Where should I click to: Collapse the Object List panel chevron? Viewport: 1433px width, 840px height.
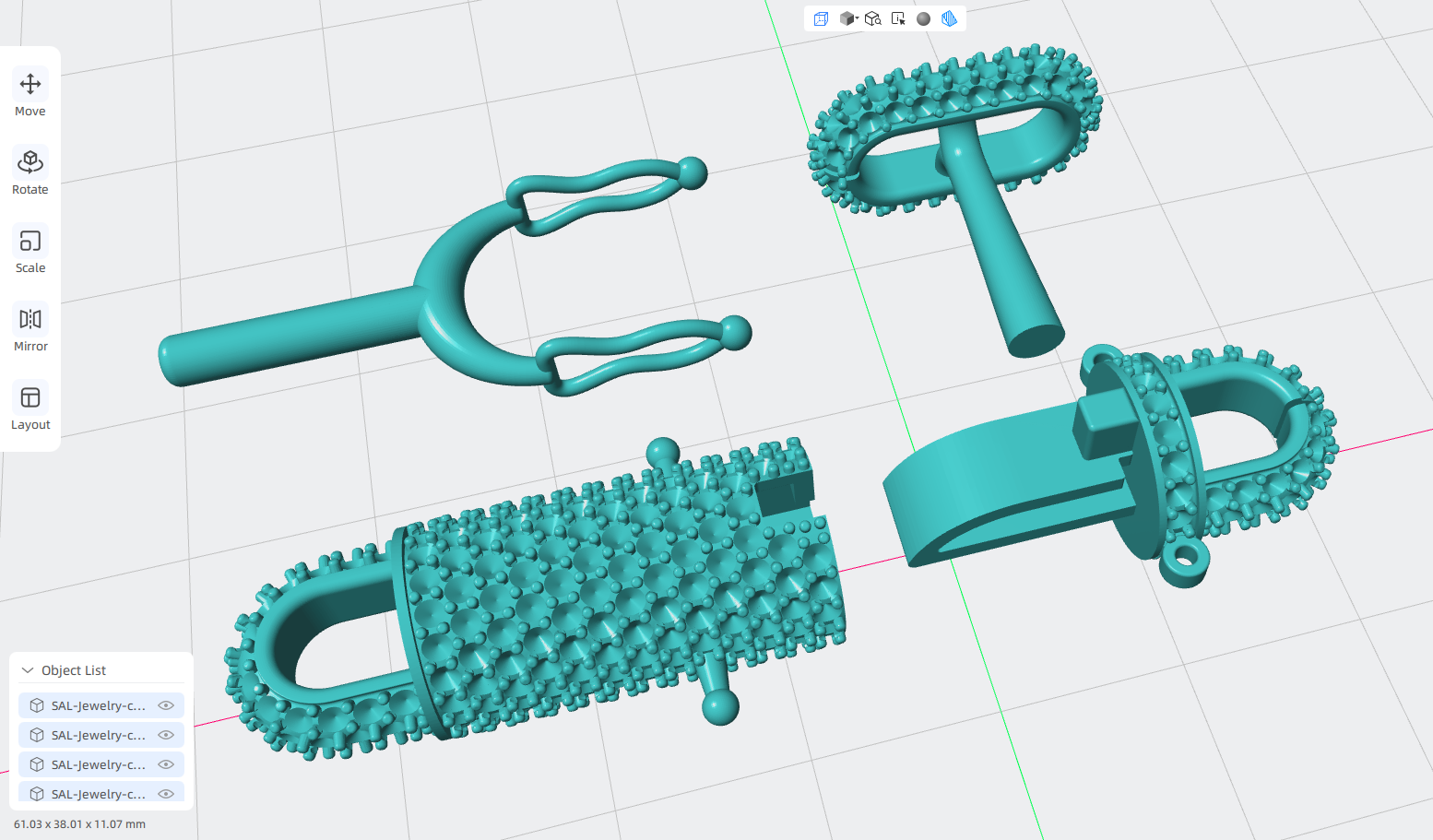[x=28, y=670]
